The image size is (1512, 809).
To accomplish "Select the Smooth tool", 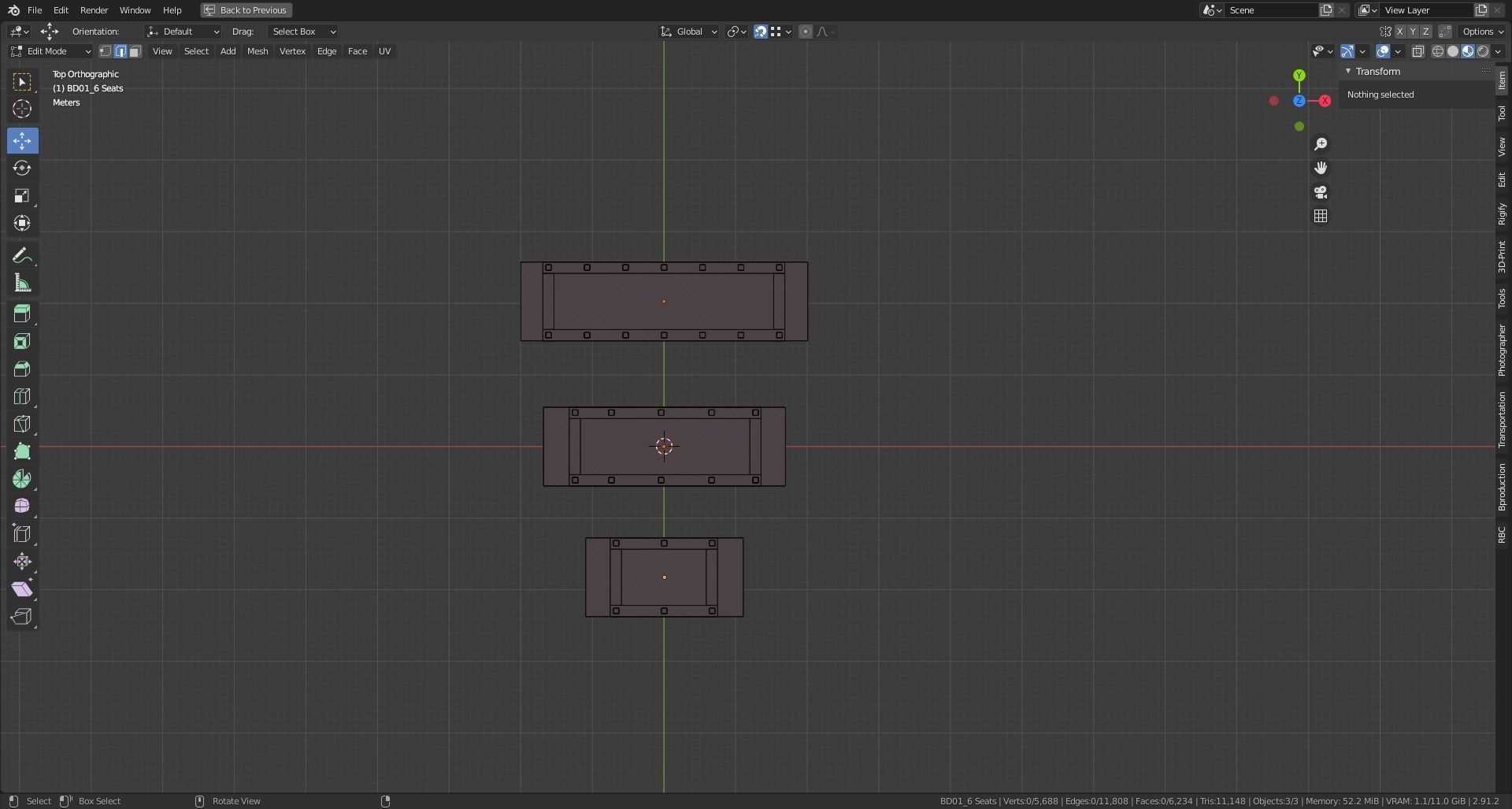I will coord(22,507).
